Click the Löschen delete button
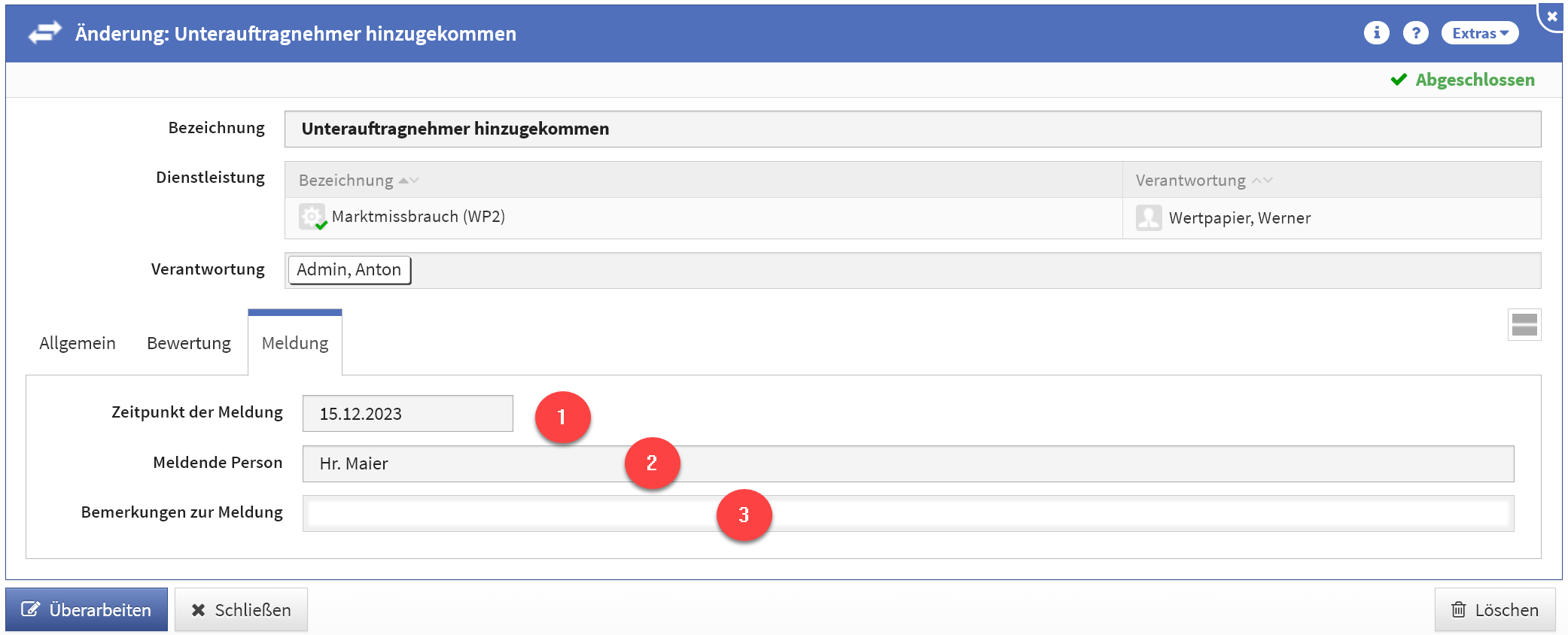 pyautogui.click(x=1494, y=609)
